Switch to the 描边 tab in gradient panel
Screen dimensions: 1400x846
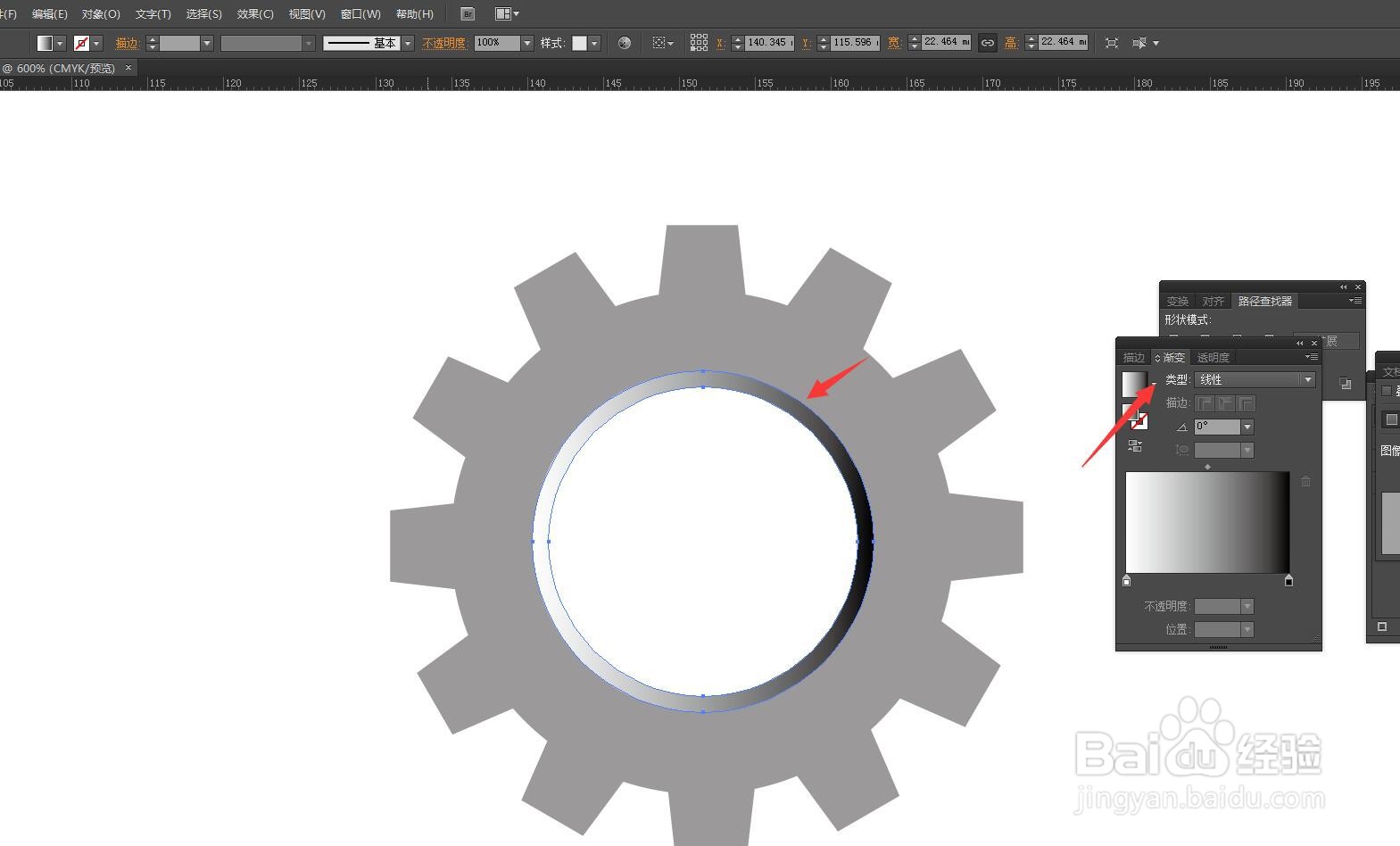pyautogui.click(x=1133, y=358)
